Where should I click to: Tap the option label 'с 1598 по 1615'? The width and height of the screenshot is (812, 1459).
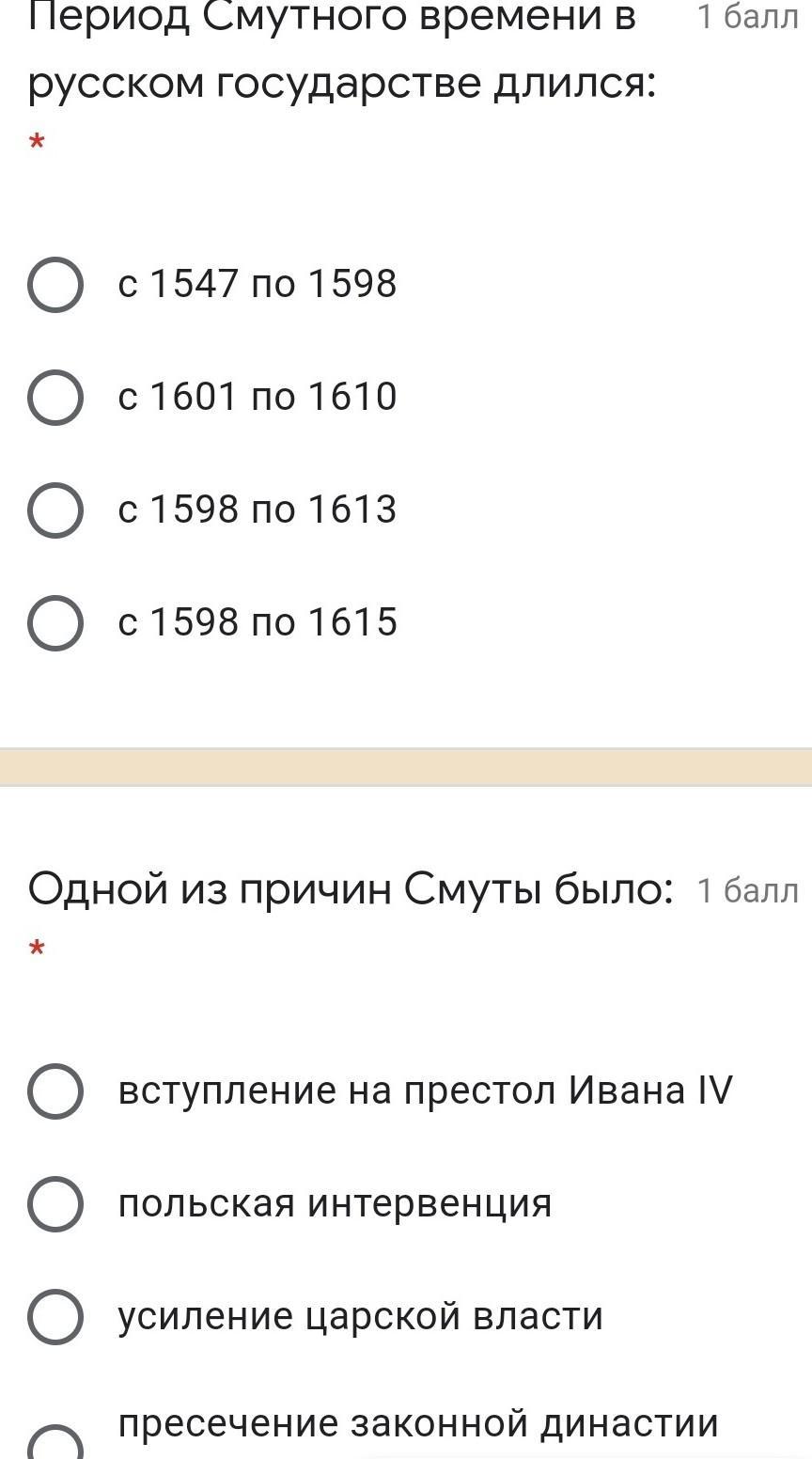(258, 622)
